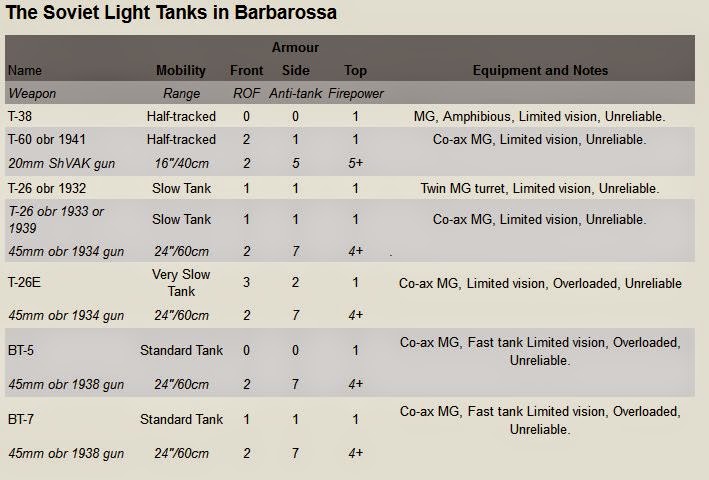Click the T-26E tank name
This screenshot has width=709, height=480.
tap(24, 282)
